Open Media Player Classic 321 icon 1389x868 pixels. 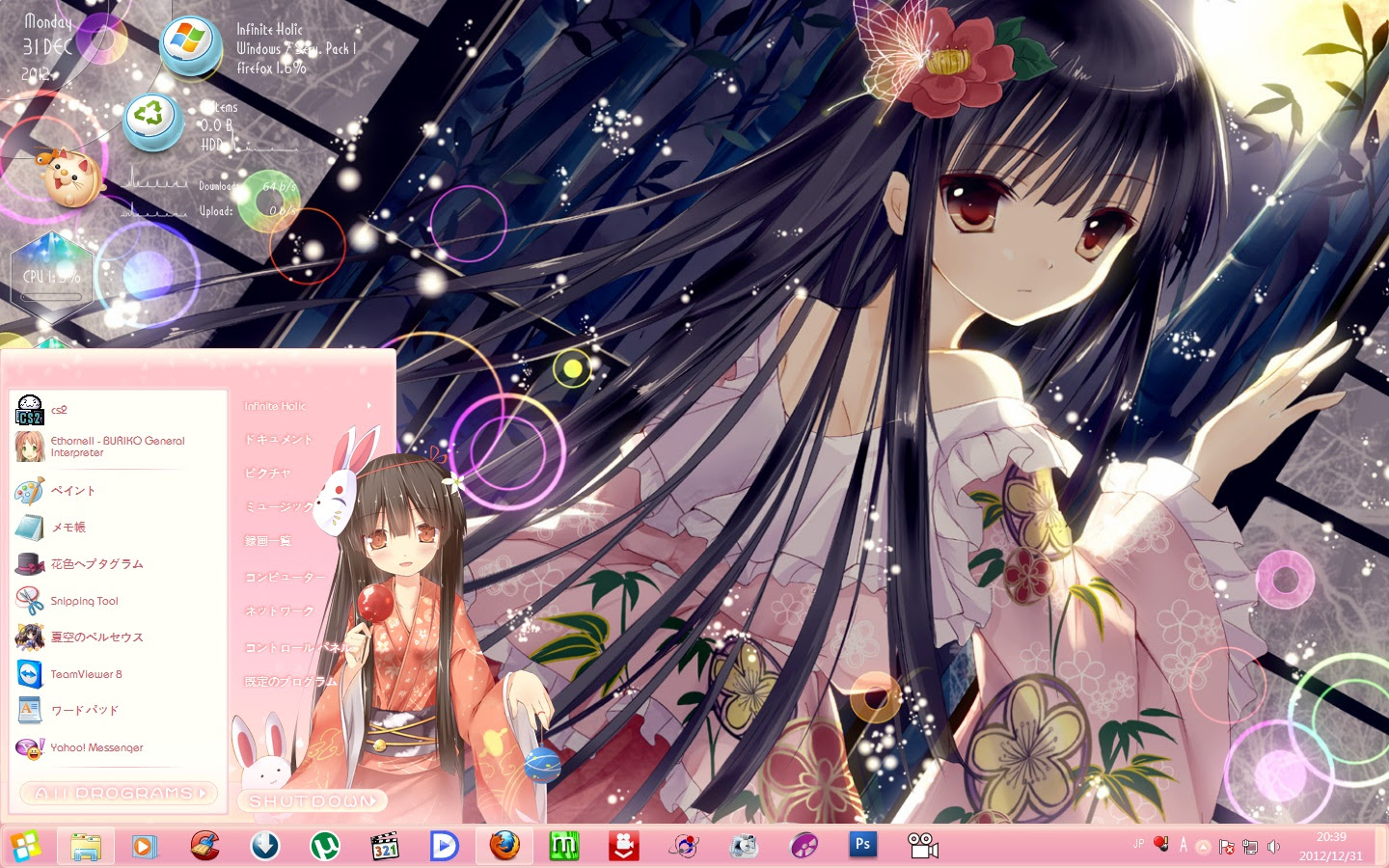coord(385,847)
